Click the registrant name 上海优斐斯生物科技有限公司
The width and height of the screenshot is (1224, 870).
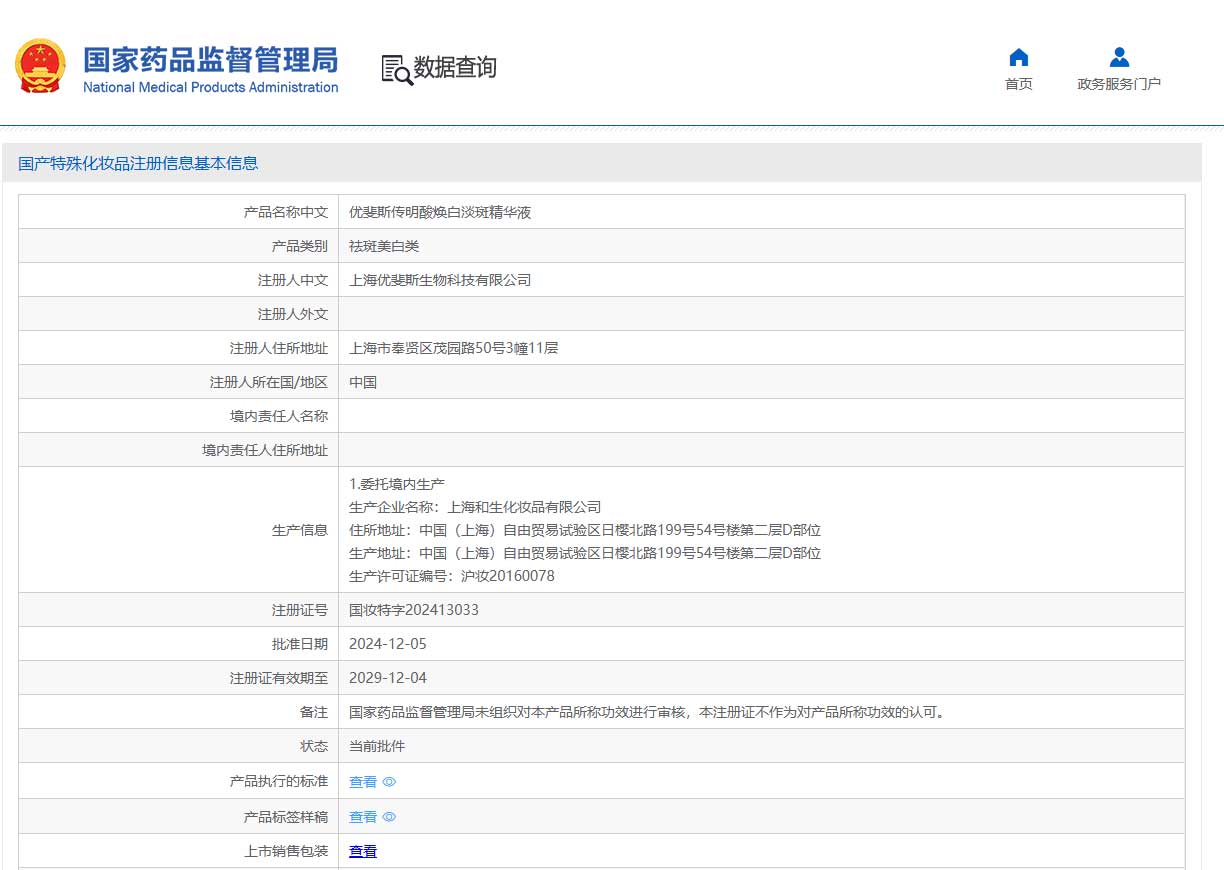pyautogui.click(x=440, y=280)
